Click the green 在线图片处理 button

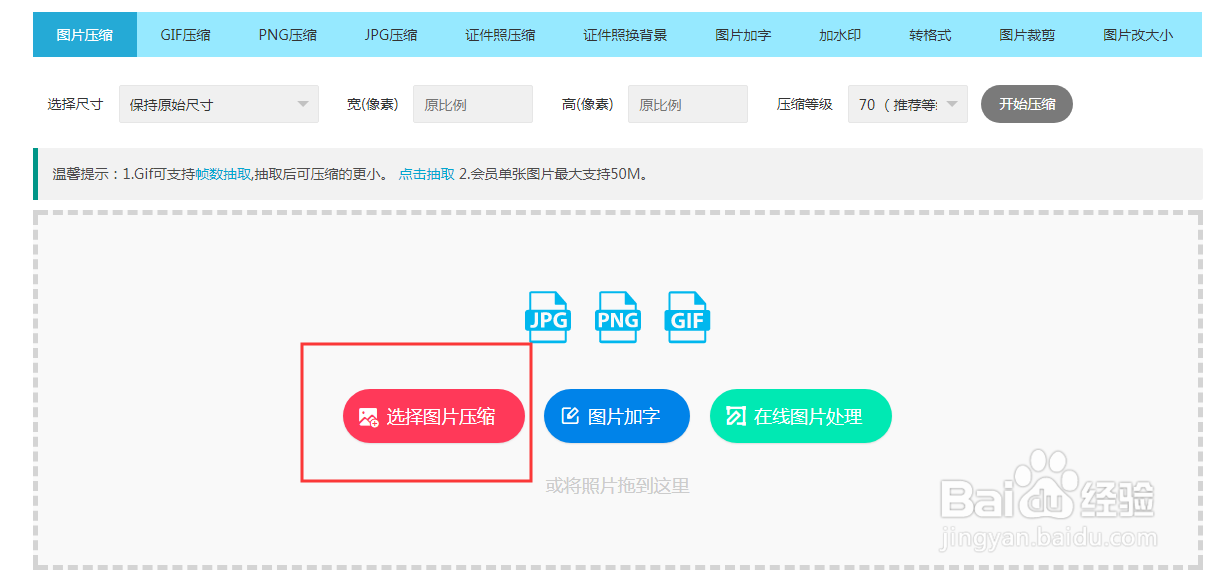pyautogui.click(x=801, y=416)
